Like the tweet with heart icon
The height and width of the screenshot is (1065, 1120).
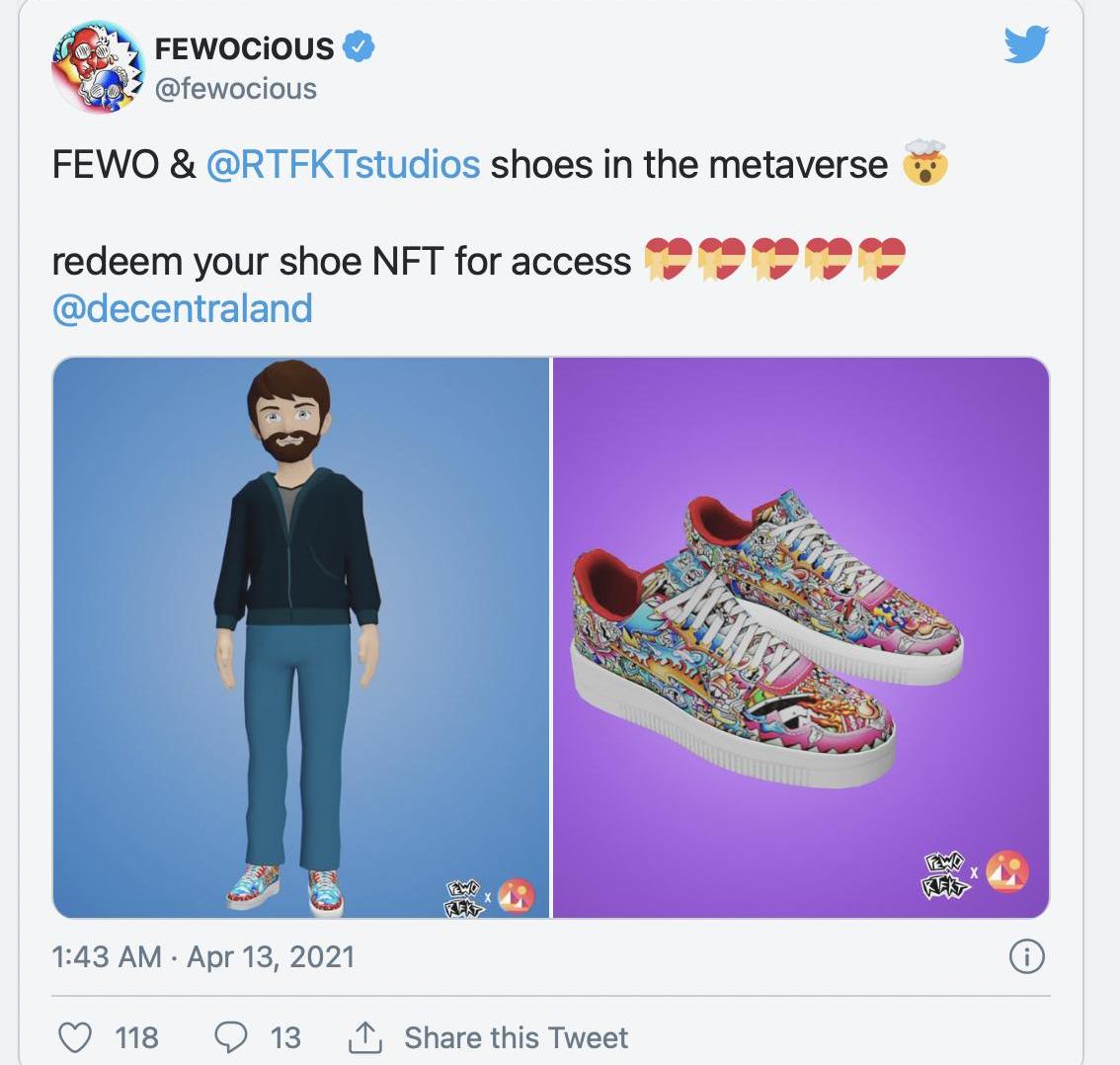[74, 1037]
